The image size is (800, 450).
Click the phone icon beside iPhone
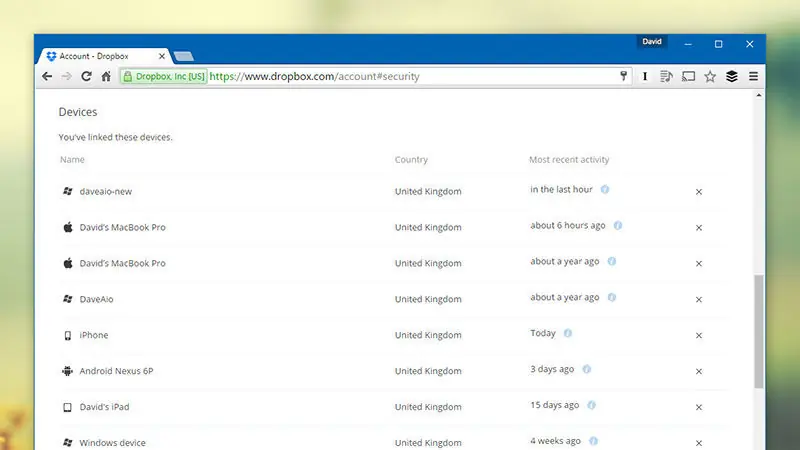(67, 335)
